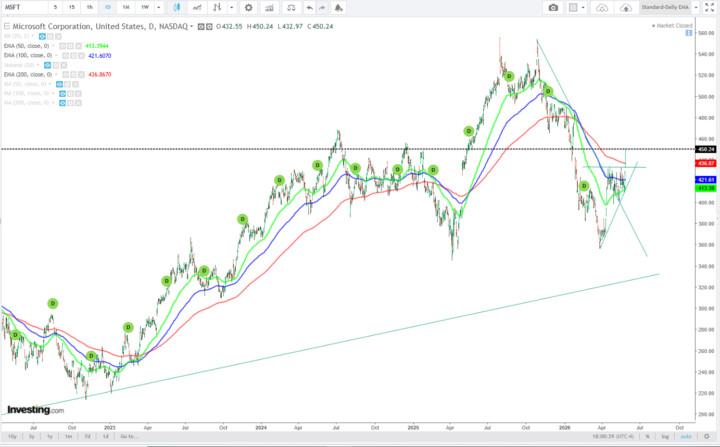Screen dimensions: 720x447
Task: Select the bar chart style icon
Action: coord(217,7)
